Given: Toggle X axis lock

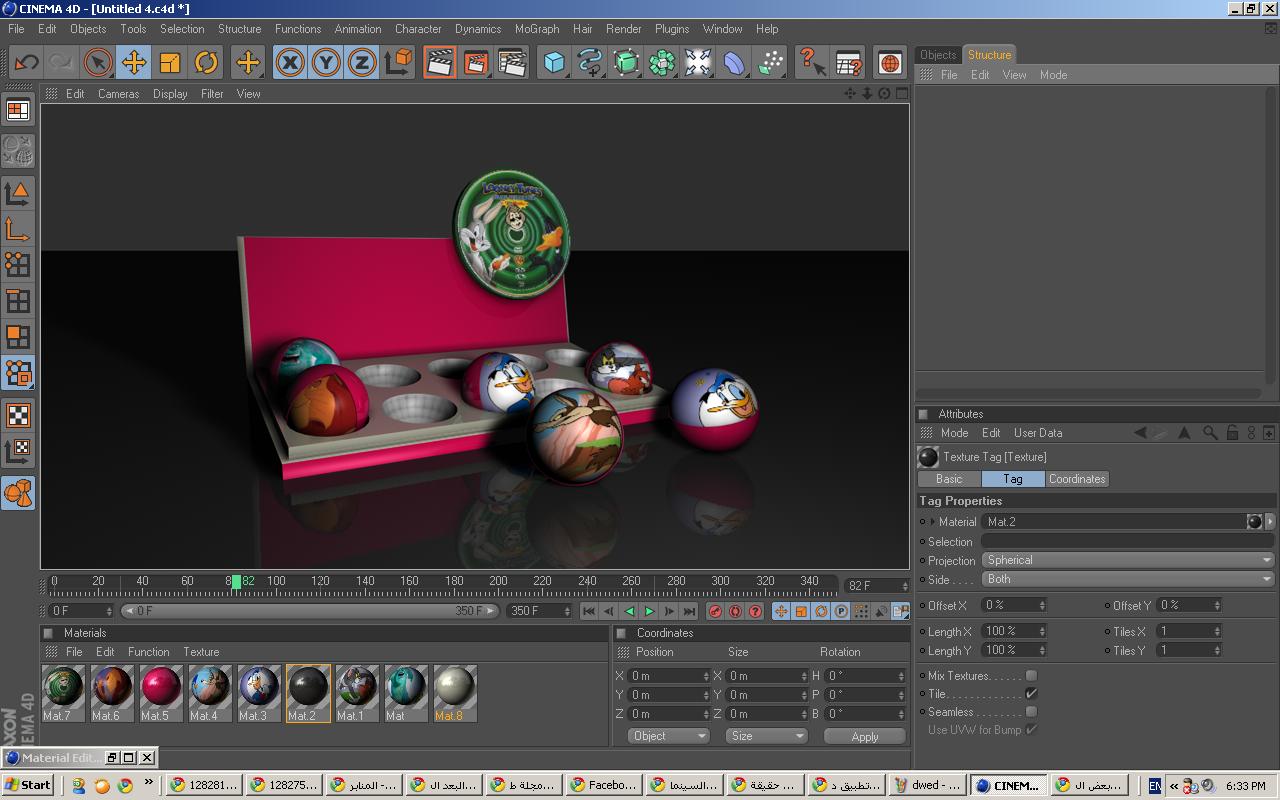Looking at the screenshot, I should [290, 63].
